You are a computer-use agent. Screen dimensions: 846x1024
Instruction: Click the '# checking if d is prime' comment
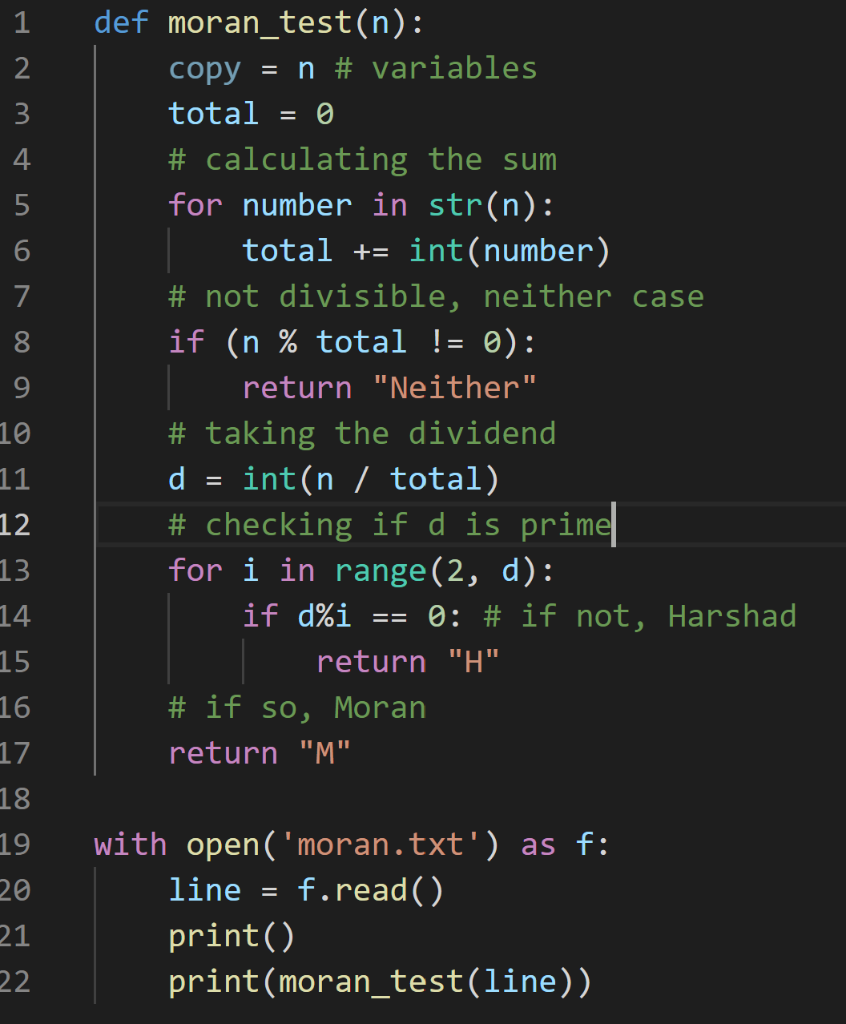point(390,526)
